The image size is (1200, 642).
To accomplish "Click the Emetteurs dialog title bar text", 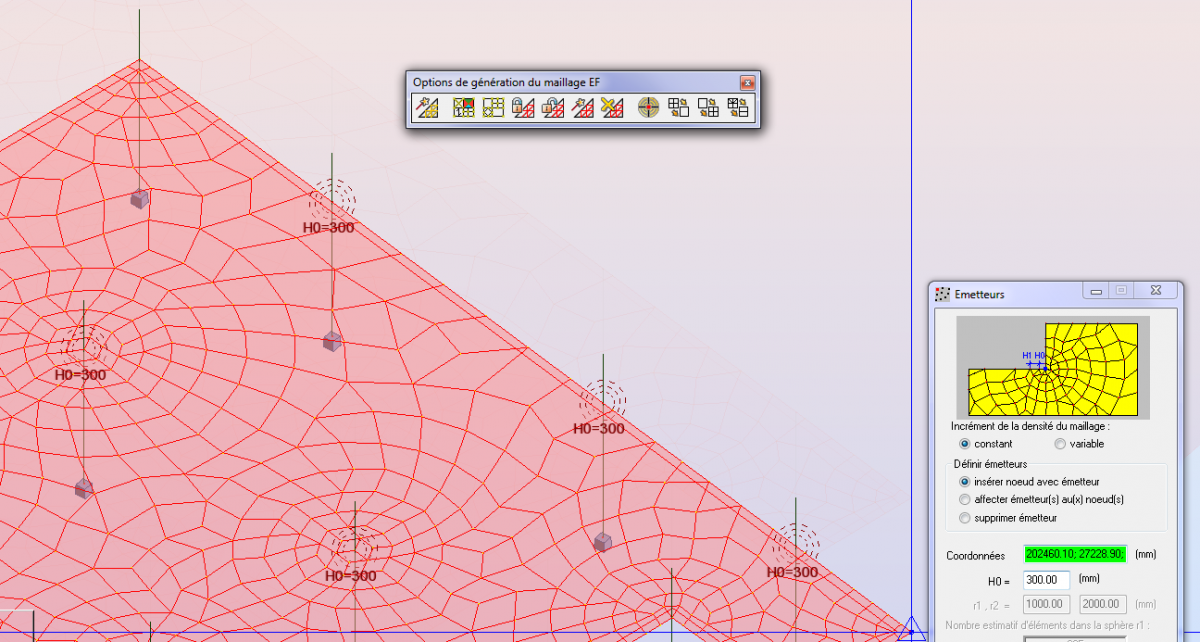I will (980, 294).
